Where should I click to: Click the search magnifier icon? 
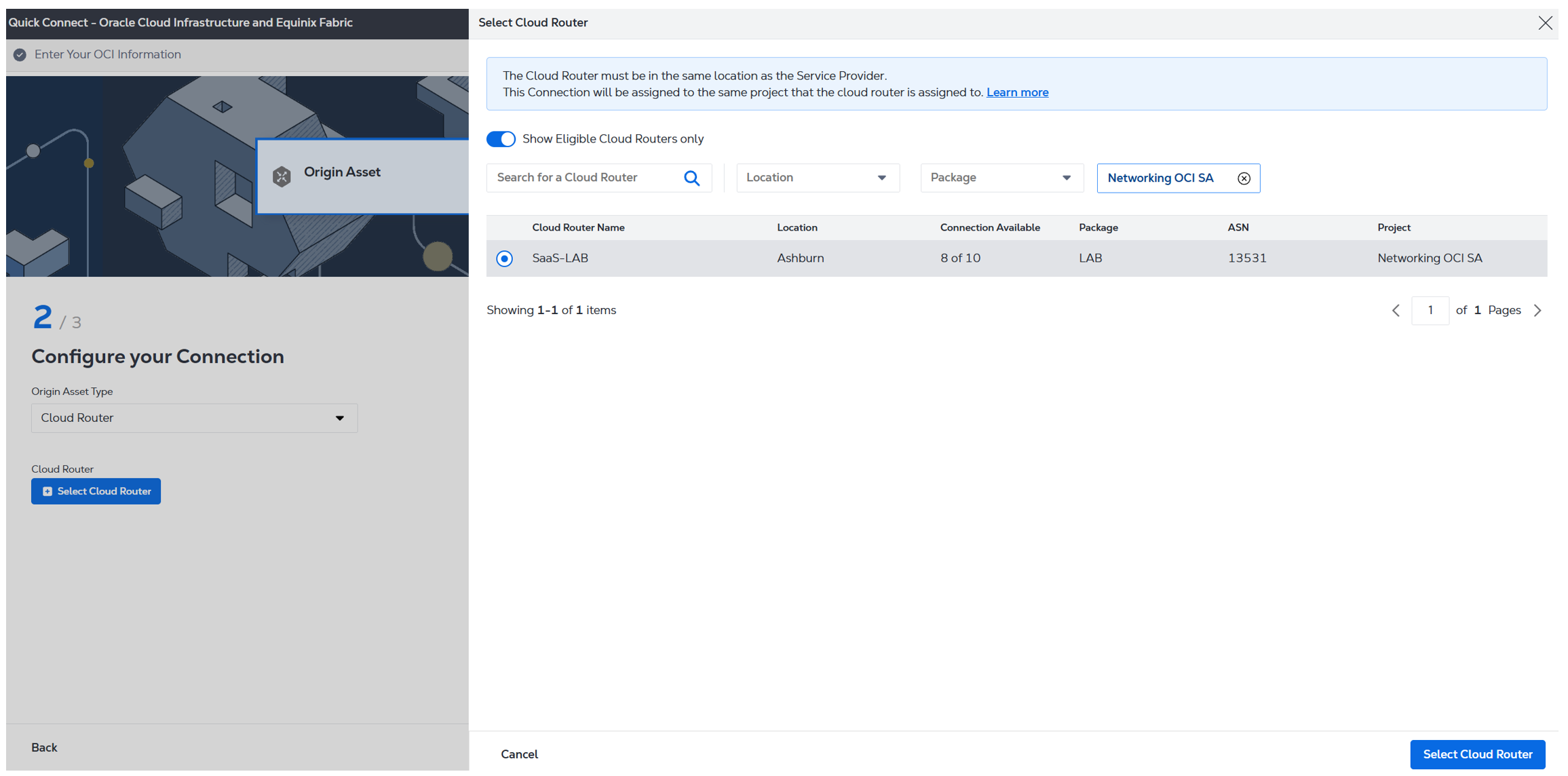691,178
